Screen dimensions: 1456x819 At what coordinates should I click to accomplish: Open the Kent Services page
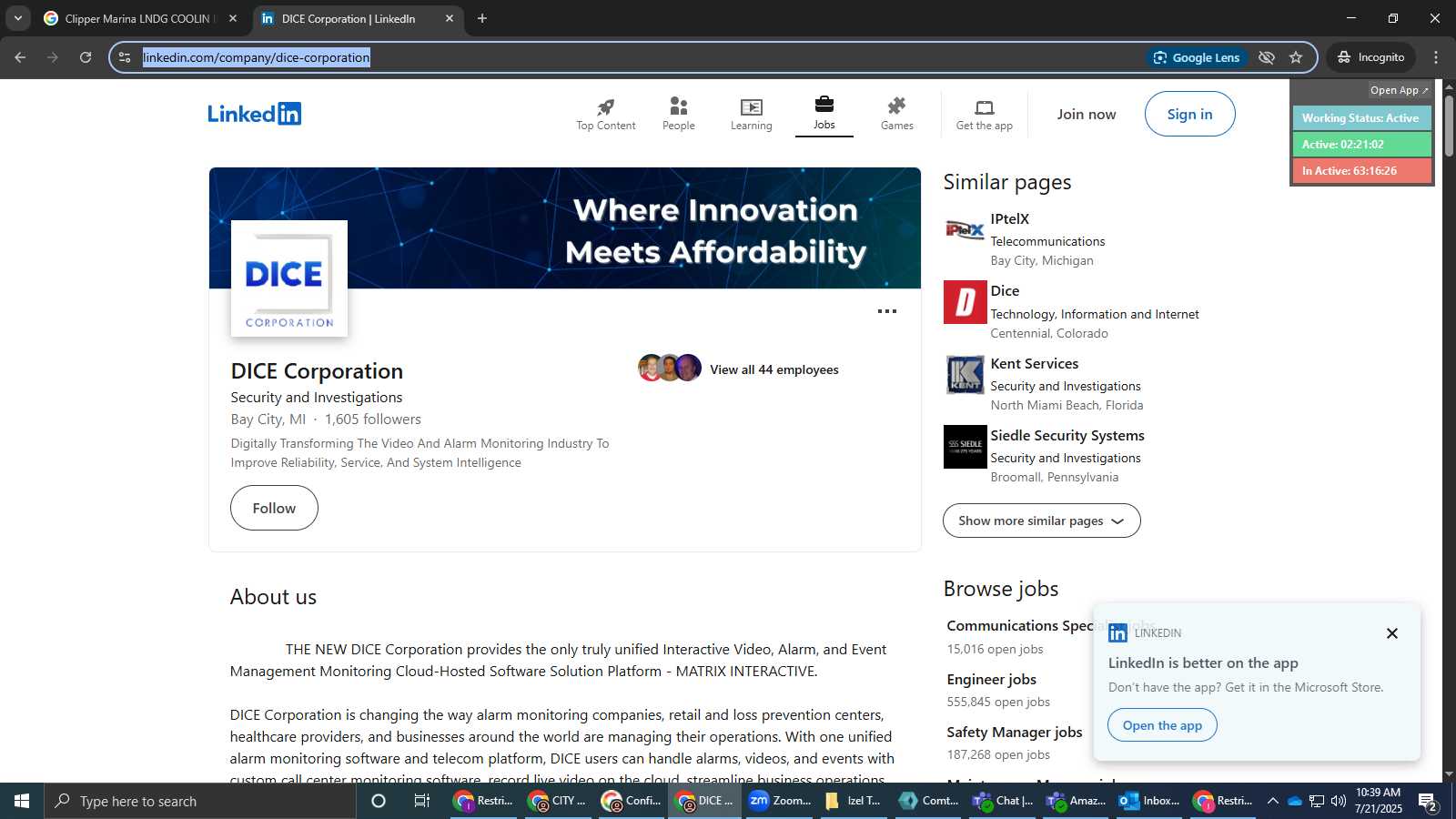point(1035,364)
